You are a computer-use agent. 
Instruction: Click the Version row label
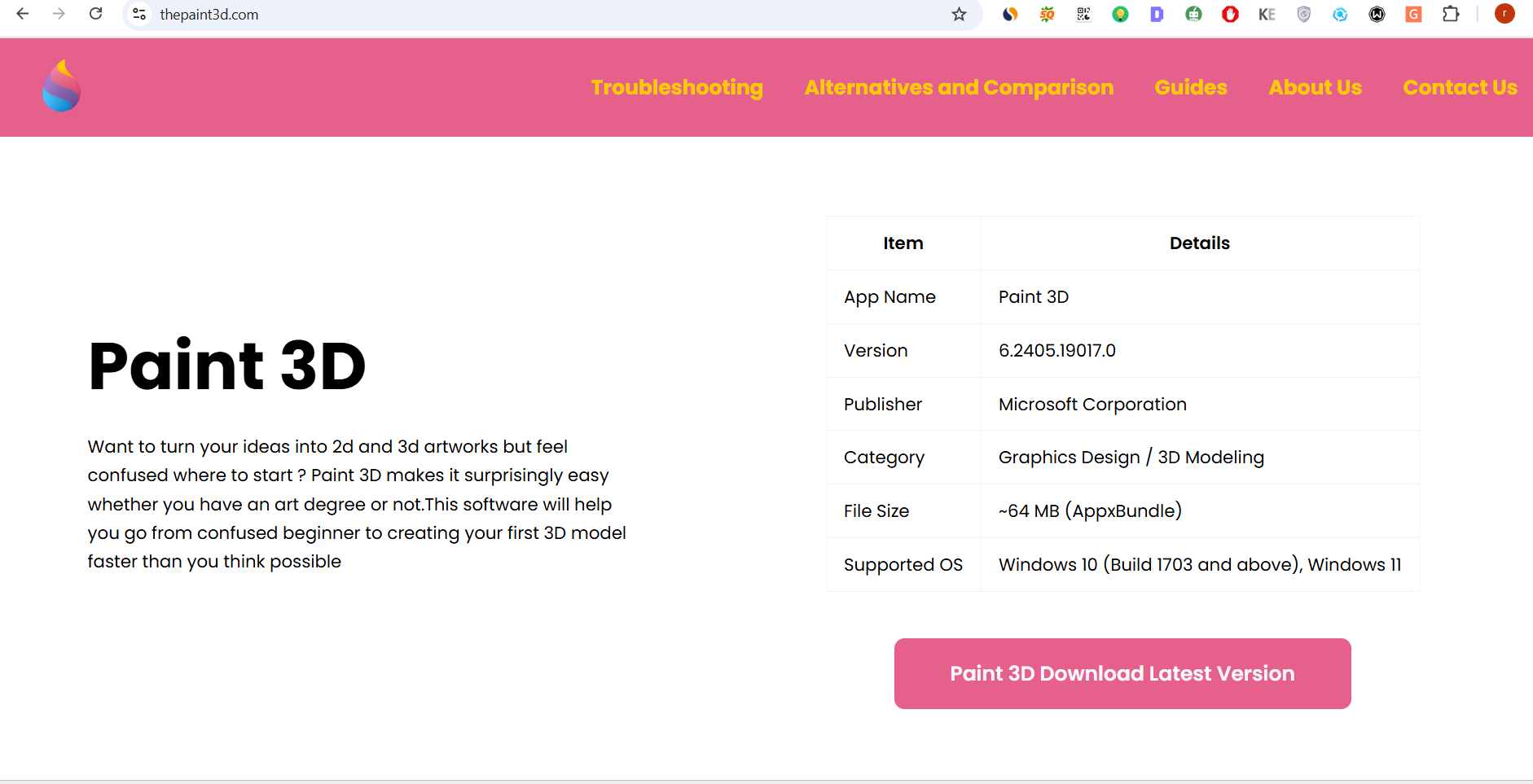[876, 350]
